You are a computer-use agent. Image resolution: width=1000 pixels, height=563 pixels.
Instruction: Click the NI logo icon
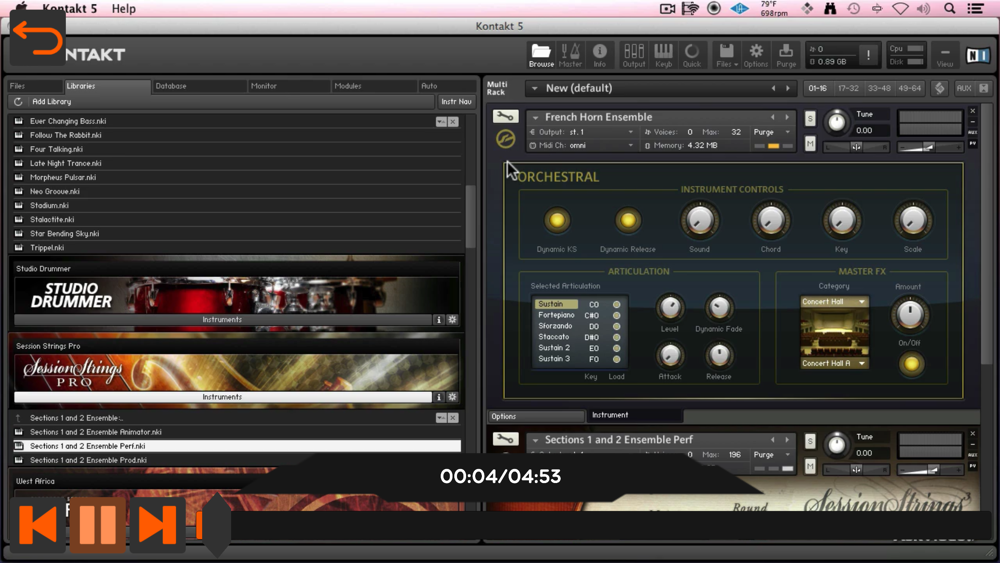pyautogui.click(x=977, y=55)
